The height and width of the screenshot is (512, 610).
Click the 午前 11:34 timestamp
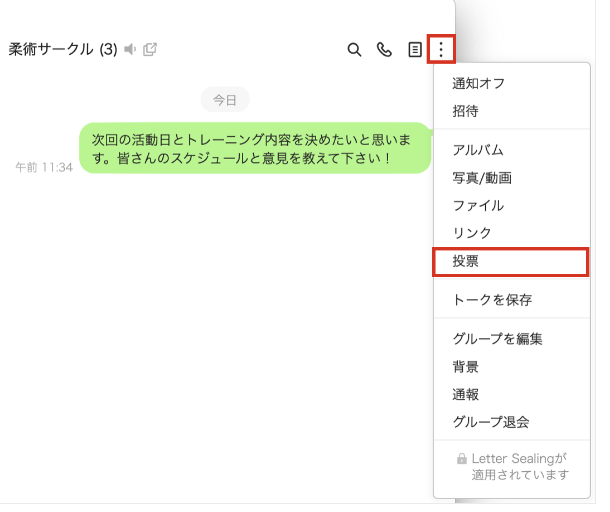click(x=44, y=167)
